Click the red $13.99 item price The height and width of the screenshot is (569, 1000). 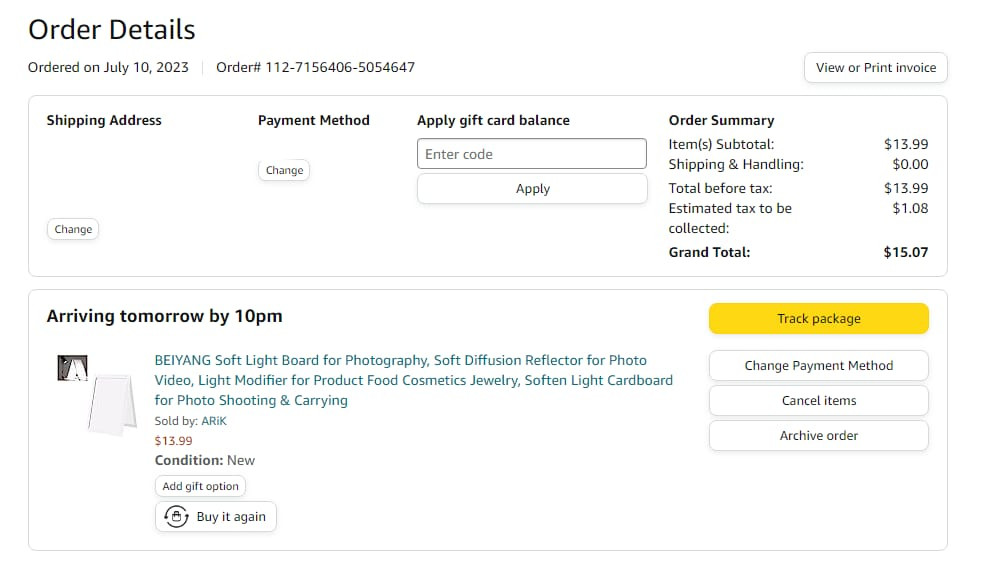click(x=173, y=441)
